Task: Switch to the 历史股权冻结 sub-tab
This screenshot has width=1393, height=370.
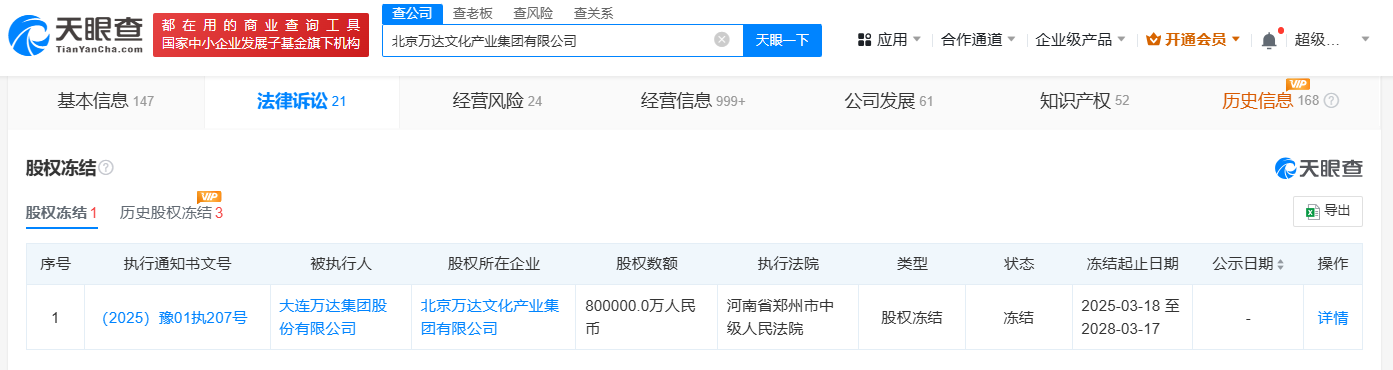Action: 171,212
